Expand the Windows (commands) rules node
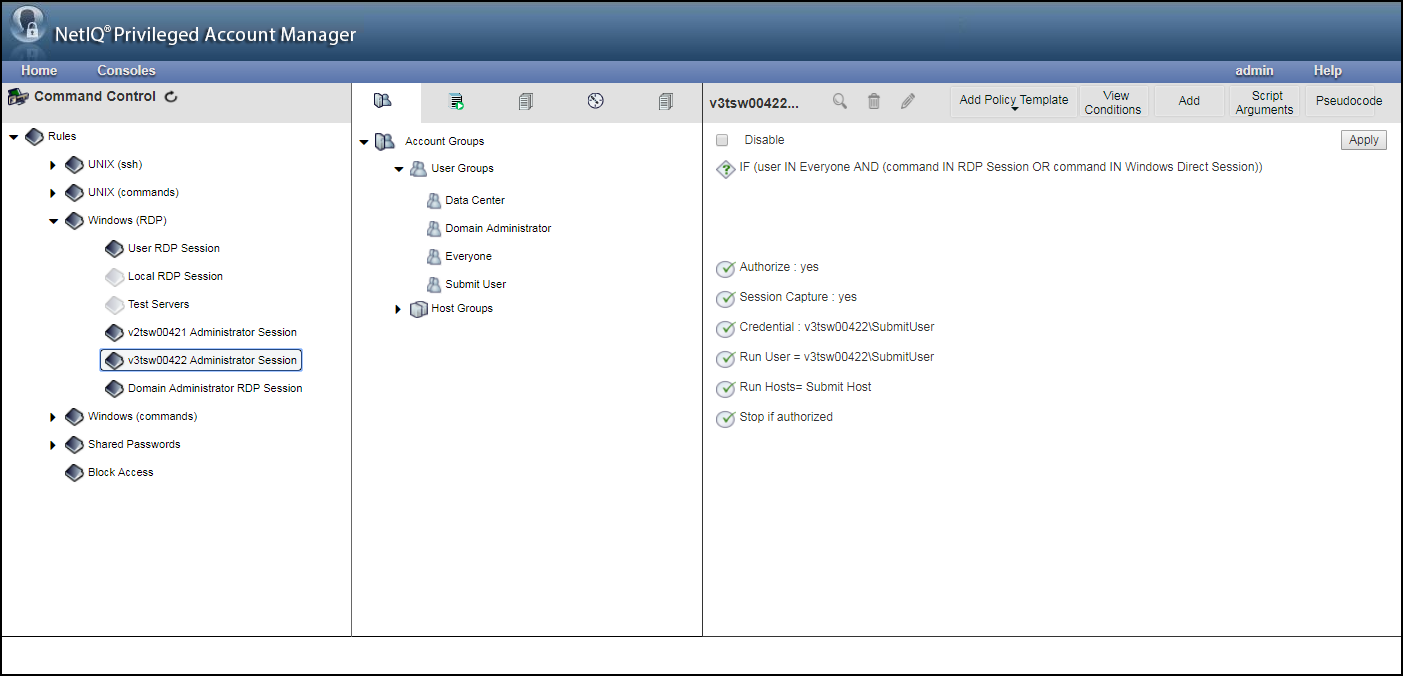This screenshot has height=676, width=1403. point(54,417)
